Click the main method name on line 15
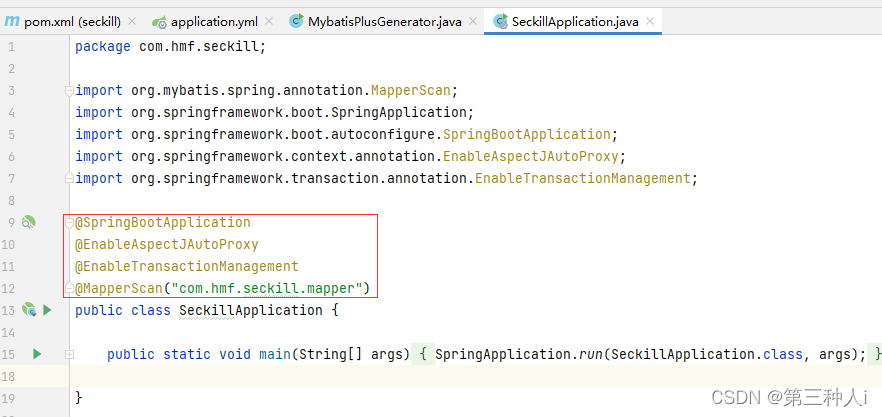Image resolution: width=882 pixels, height=417 pixels. 274,355
